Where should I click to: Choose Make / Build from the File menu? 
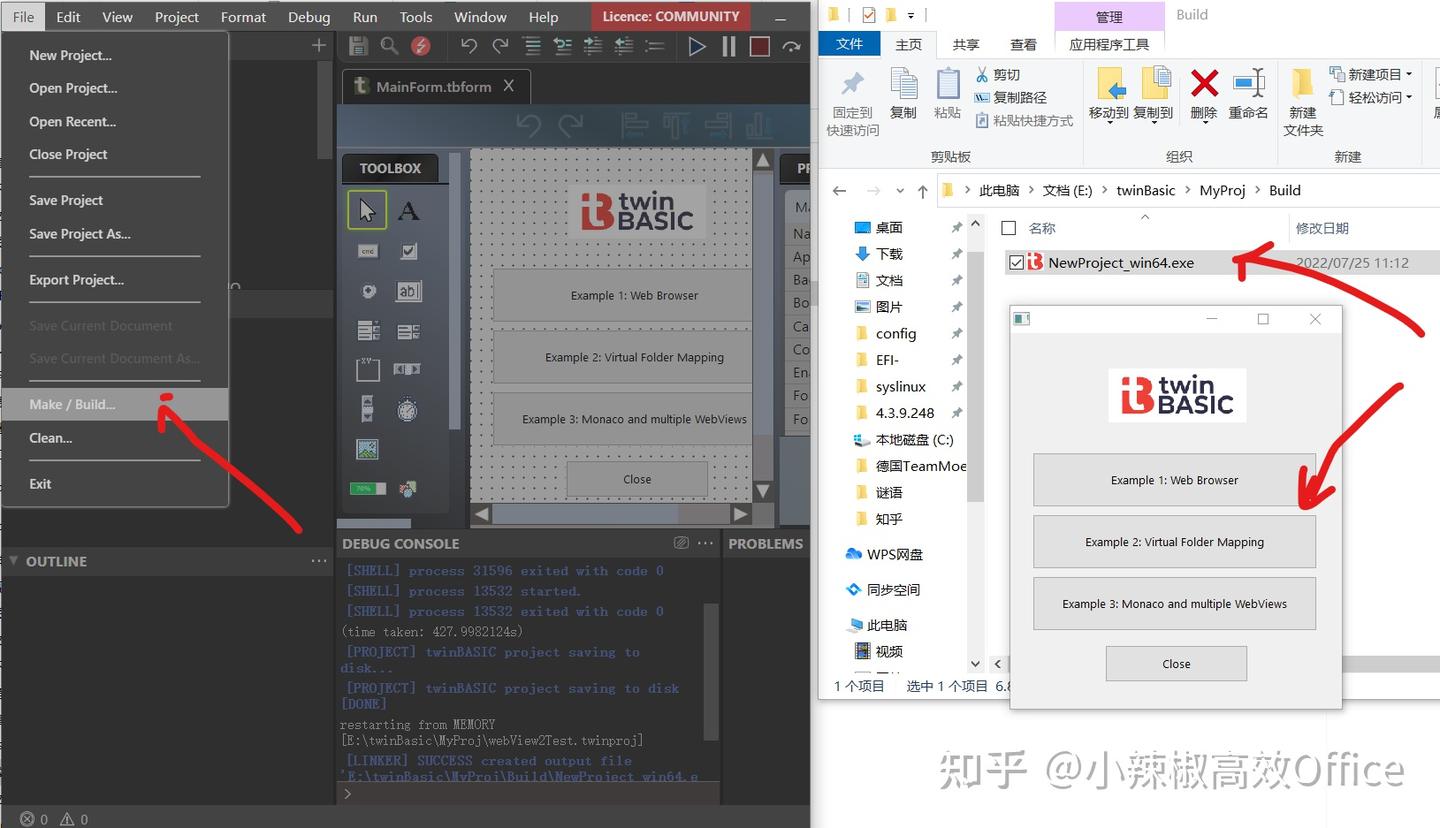pyautogui.click(x=72, y=404)
